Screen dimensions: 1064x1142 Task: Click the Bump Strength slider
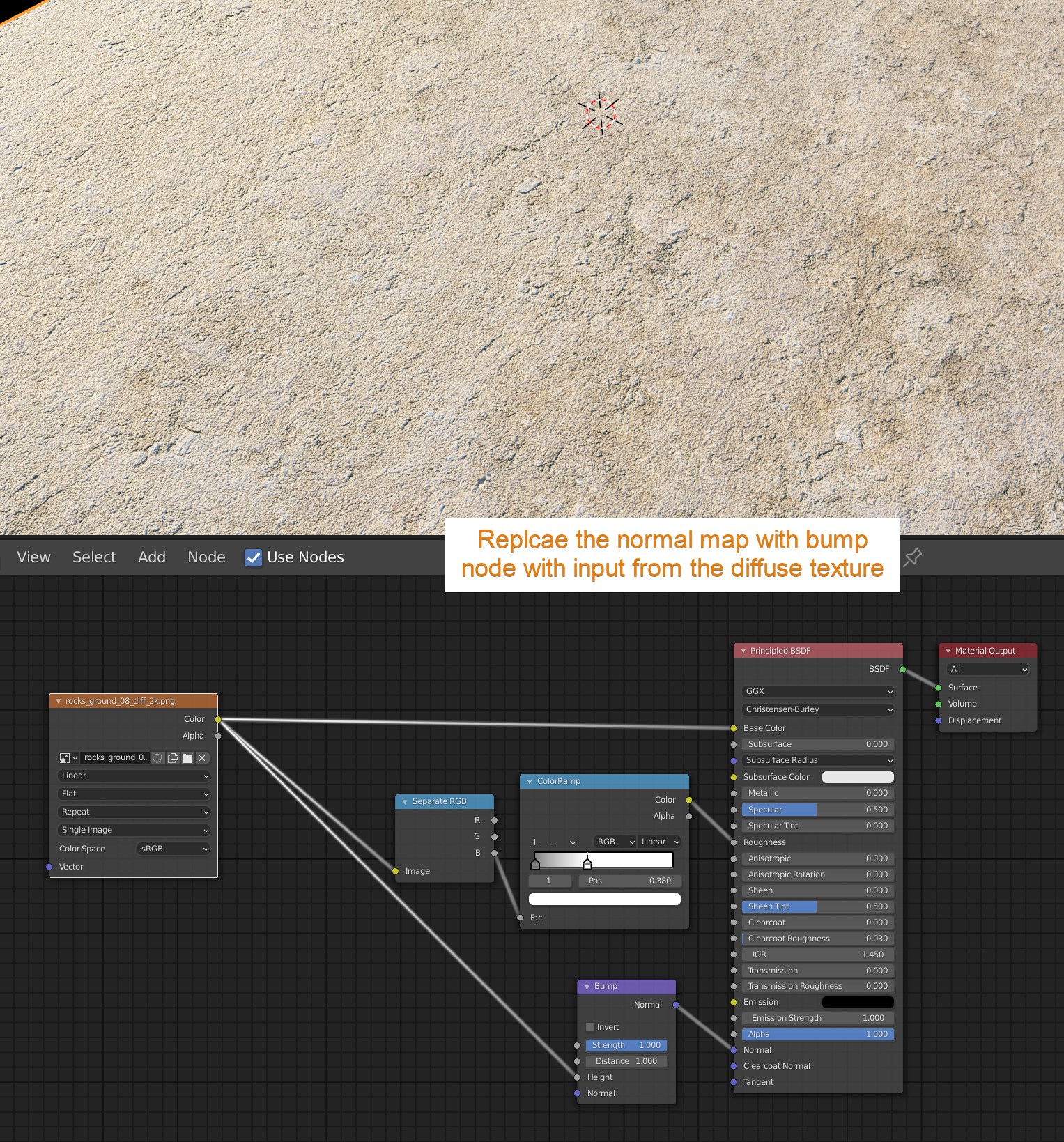point(626,1045)
